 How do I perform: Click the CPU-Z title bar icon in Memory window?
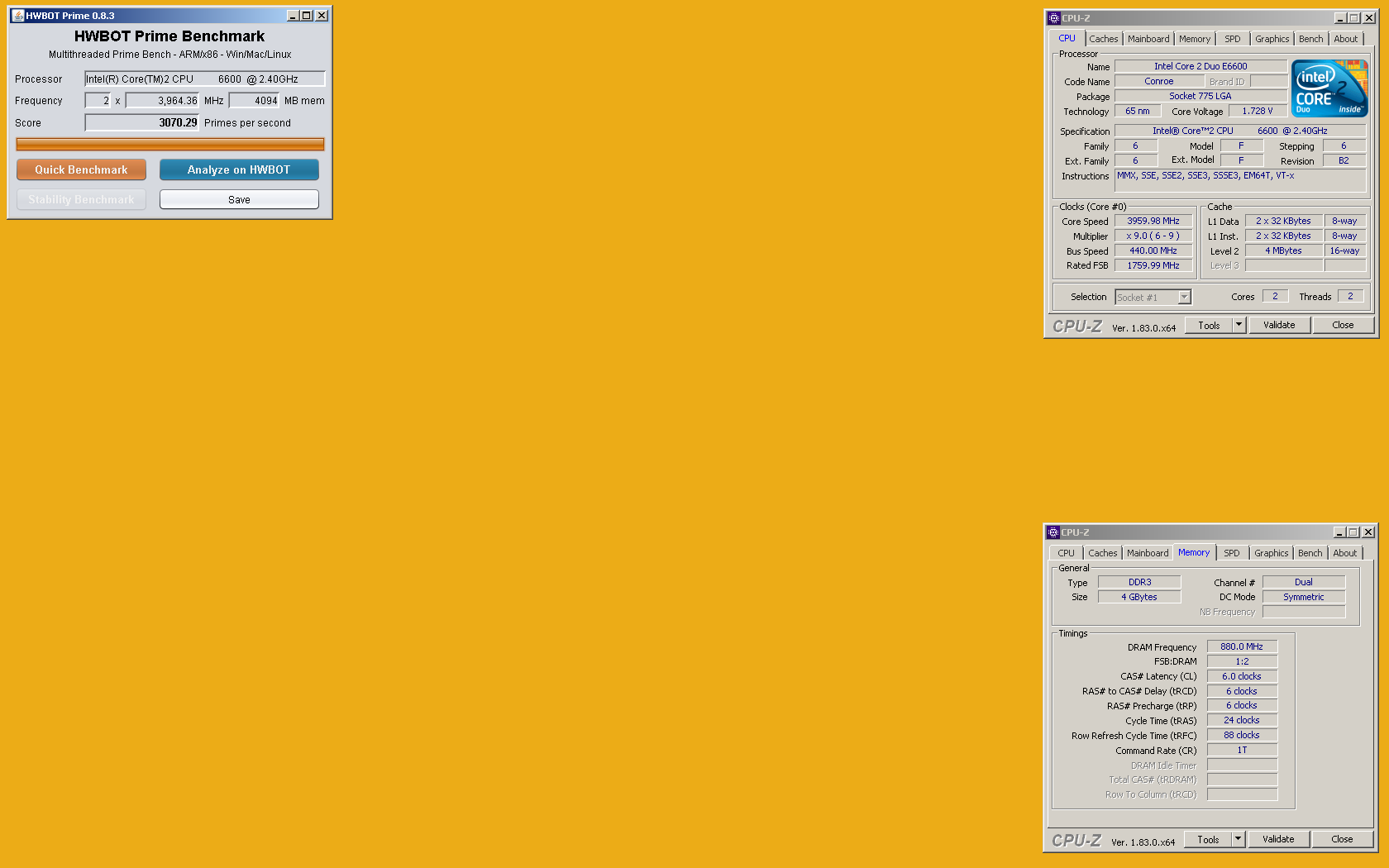coord(1052,532)
